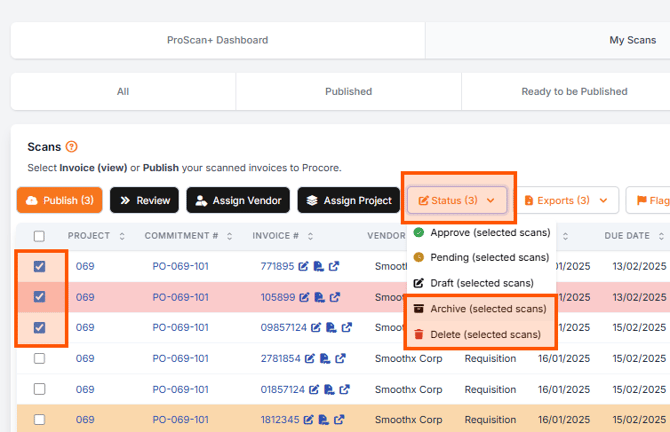Open the PO-069-101 commitment link in first row
The image size is (670, 432).
(x=181, y=266)
